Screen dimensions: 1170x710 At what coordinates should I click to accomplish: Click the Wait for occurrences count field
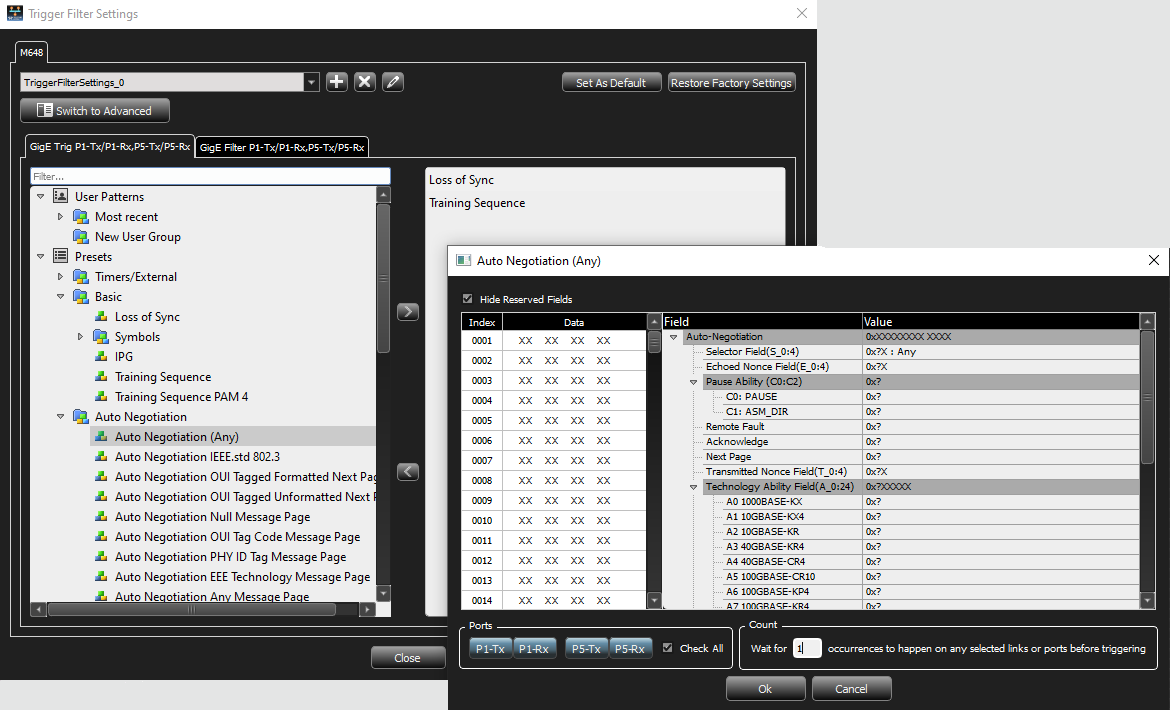coord(807,648)
